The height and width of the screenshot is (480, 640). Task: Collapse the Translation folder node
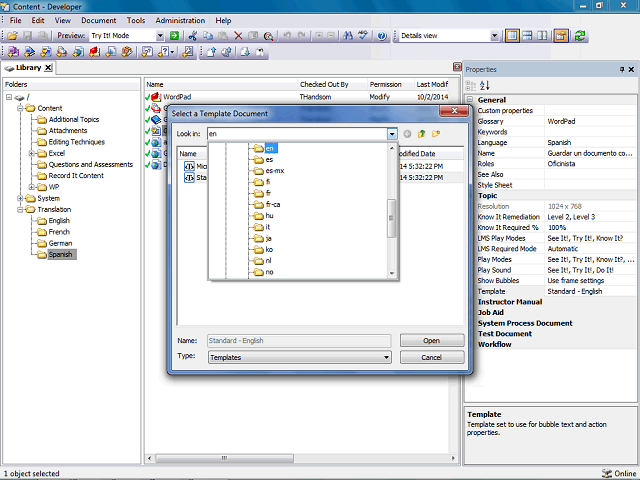coord(20,209)
